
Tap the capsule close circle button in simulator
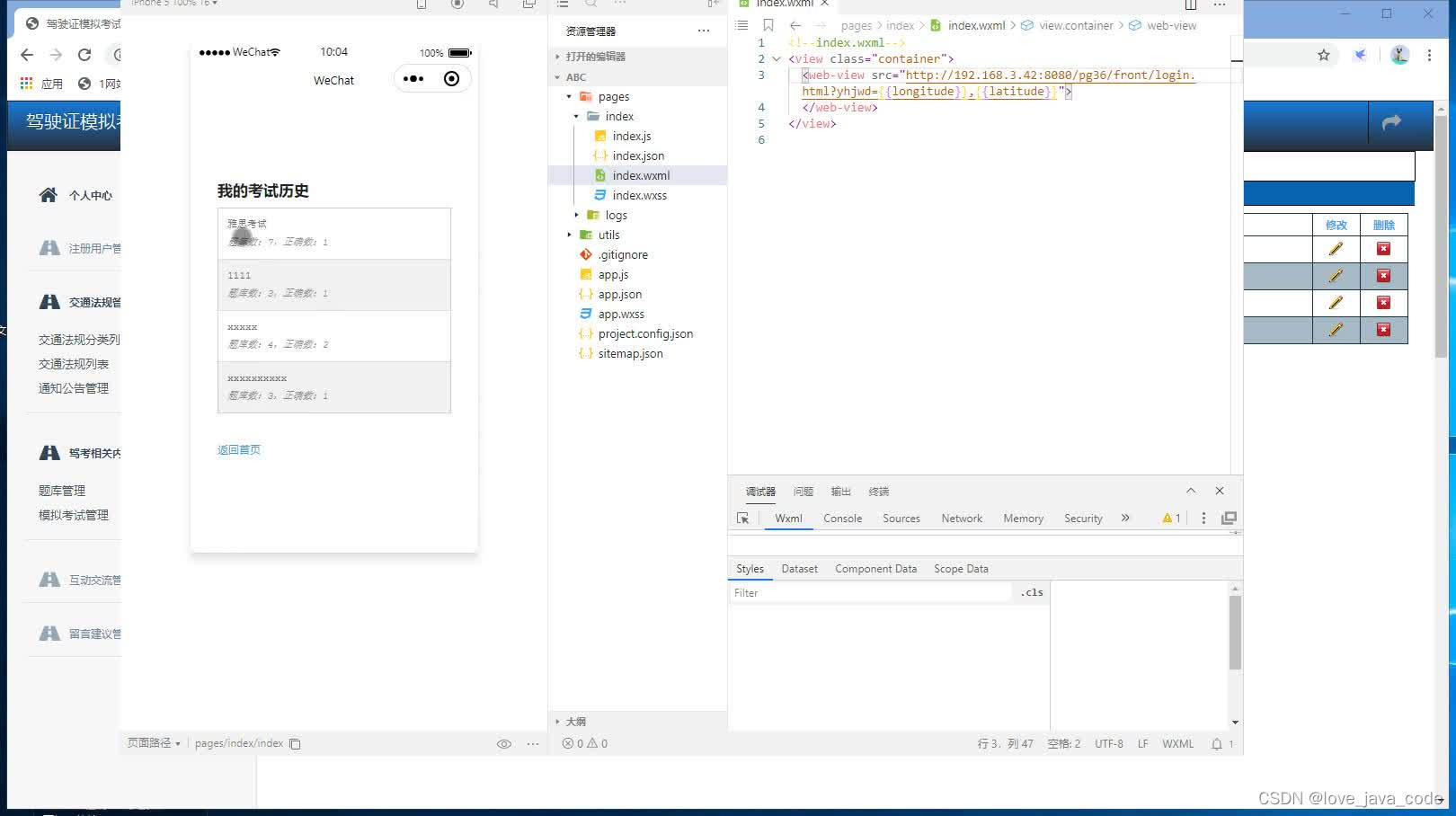(452, 79)
